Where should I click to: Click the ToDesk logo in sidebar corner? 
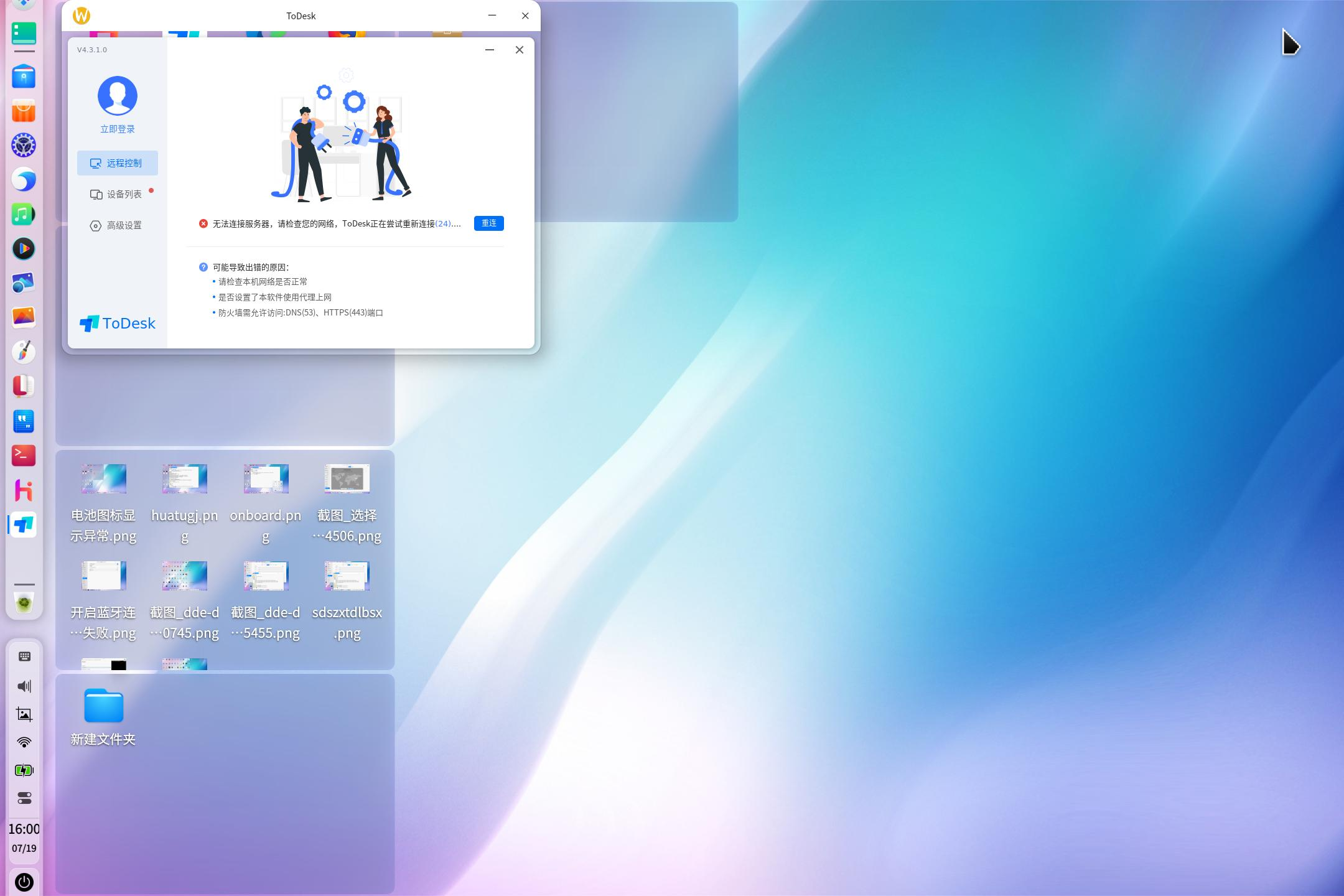point(117,323)
